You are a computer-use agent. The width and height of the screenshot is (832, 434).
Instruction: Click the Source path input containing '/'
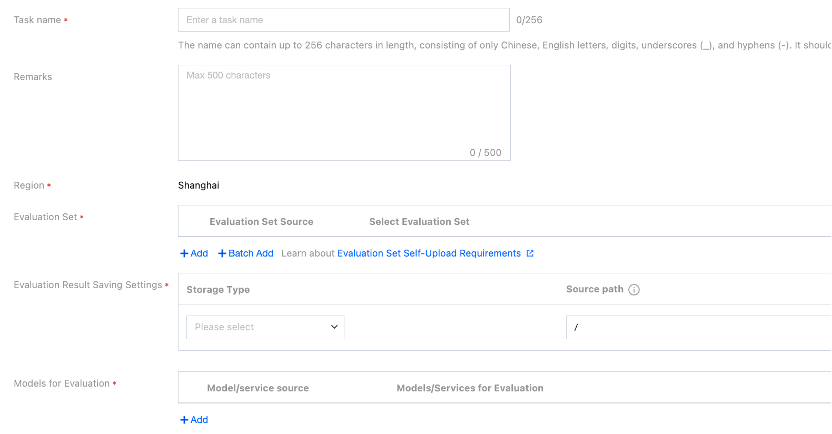(700, 327)
